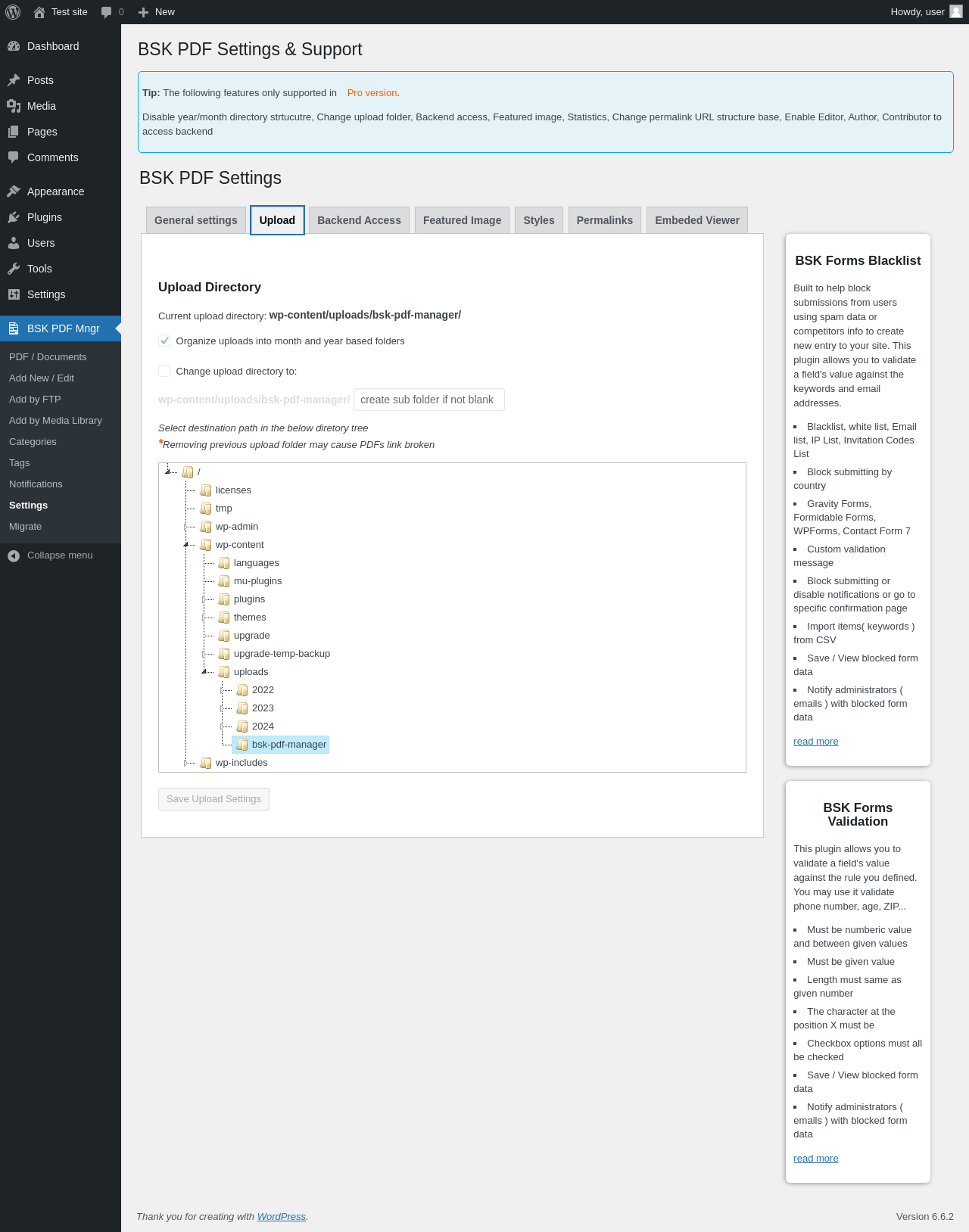Go to Add New / Edit

pos(42,378)
